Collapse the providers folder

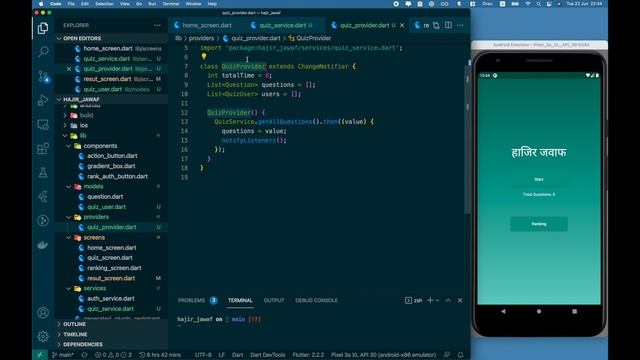(x=96, y=217)
